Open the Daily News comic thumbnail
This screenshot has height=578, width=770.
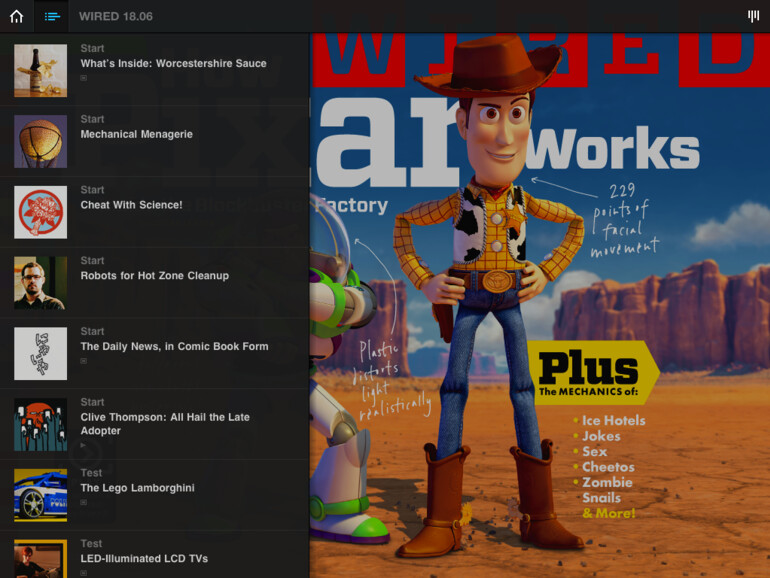pyautogui.click(x=41, y=353)
